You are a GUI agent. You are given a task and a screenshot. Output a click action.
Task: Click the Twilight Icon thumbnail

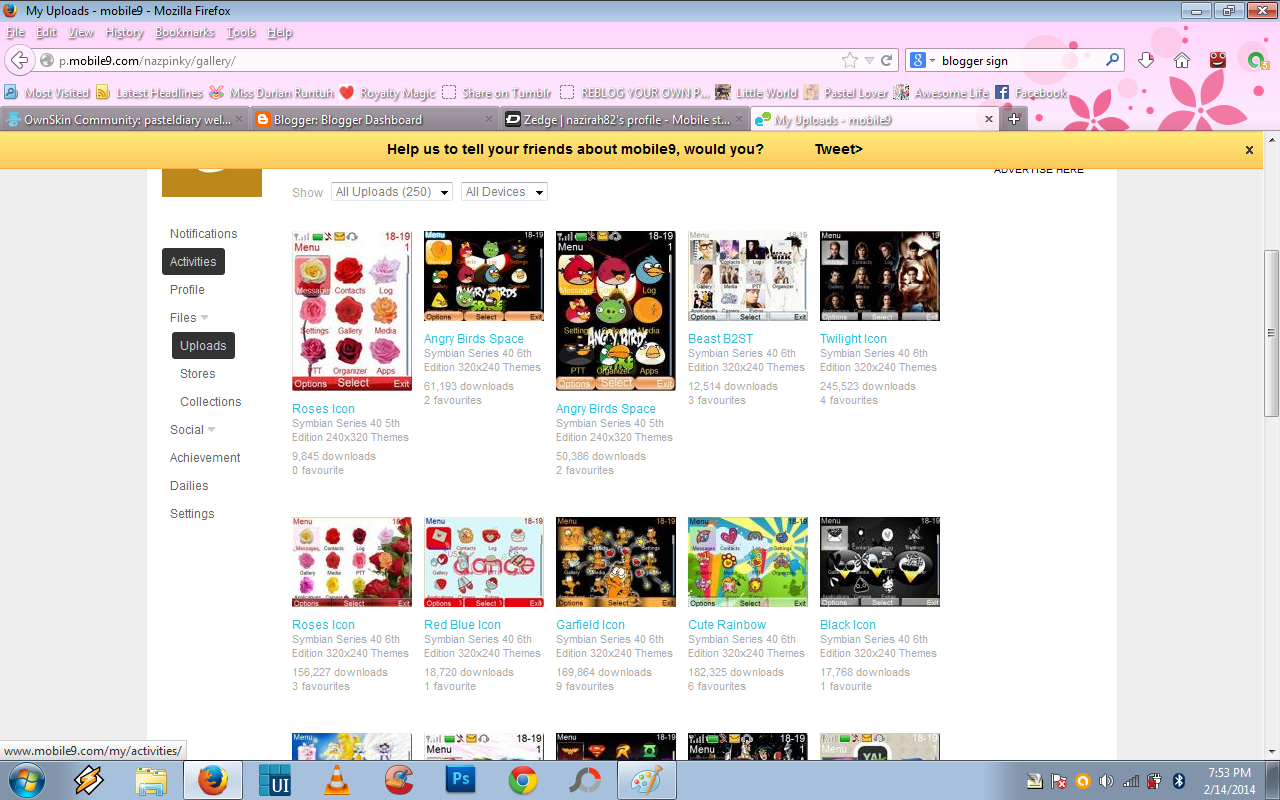pos(880,276)
